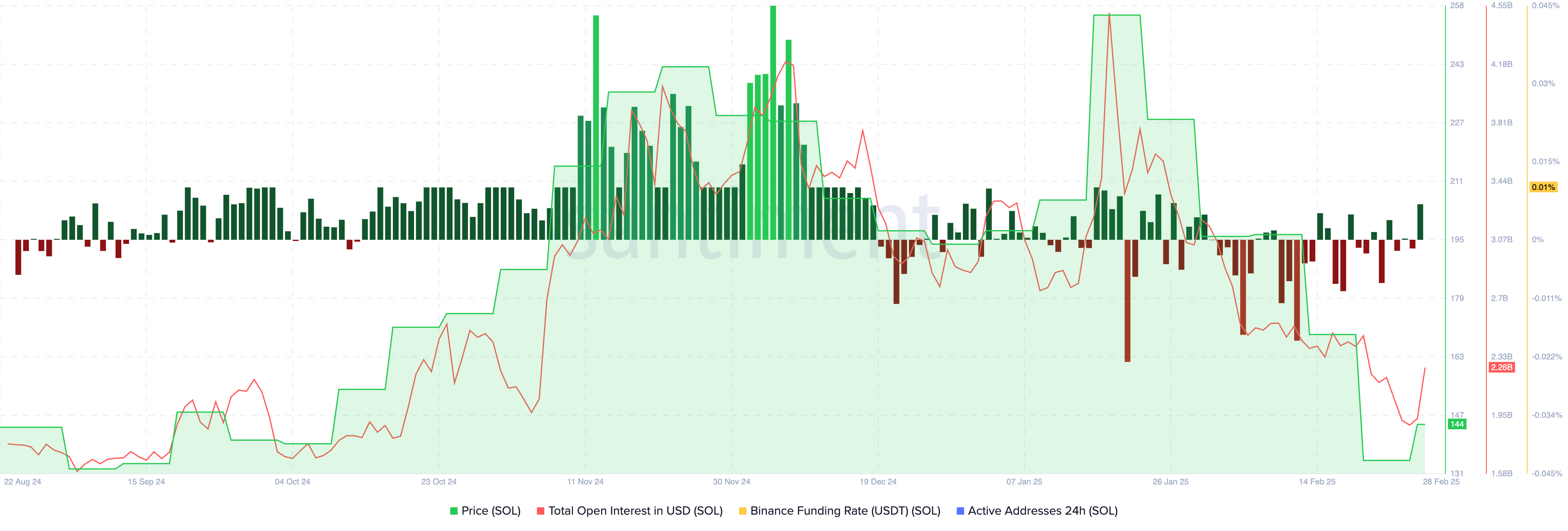Image resolution: width=1568 pixels, height=531 pixels.
Task: Click the yellow 0.01% funding rate badge
Action: [1543, 187]
